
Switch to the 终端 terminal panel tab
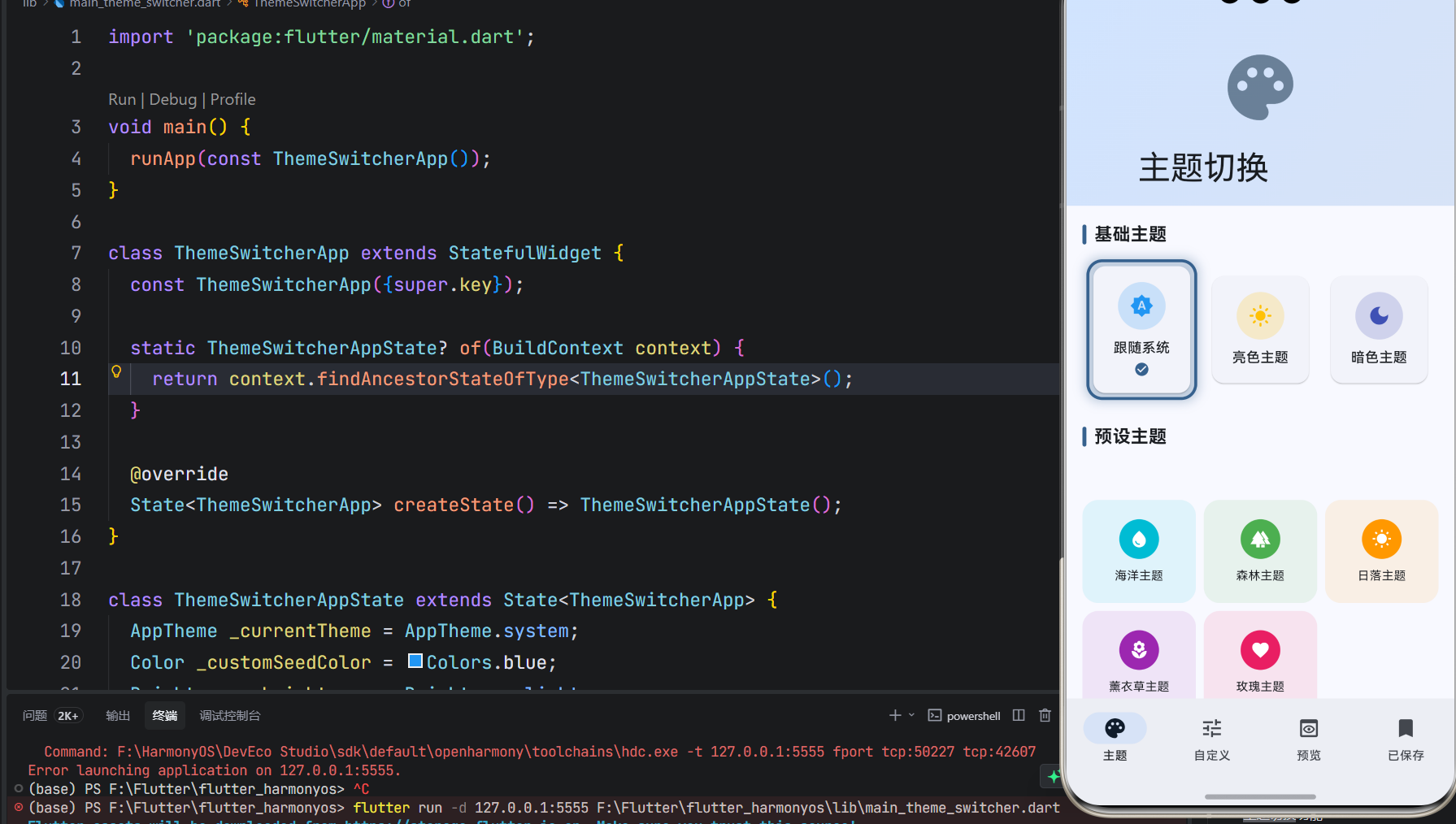point(165,715)
